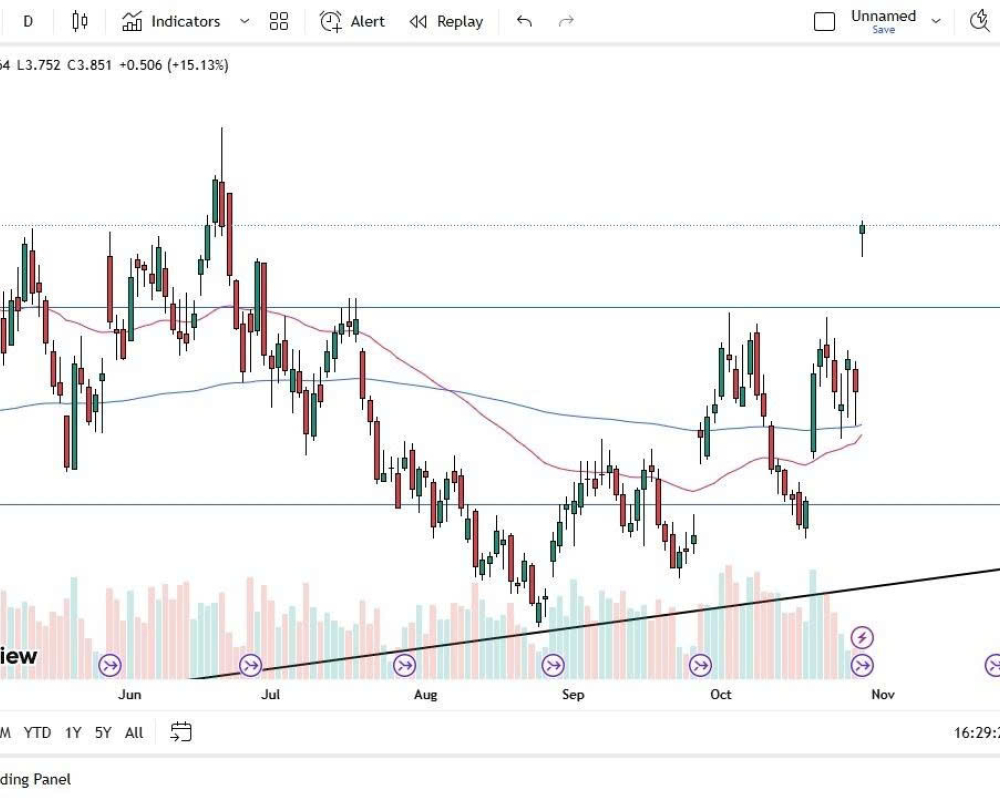1000x800 pixels.
Task: Switch range to YTD
Action: click(x=37, y=733)
